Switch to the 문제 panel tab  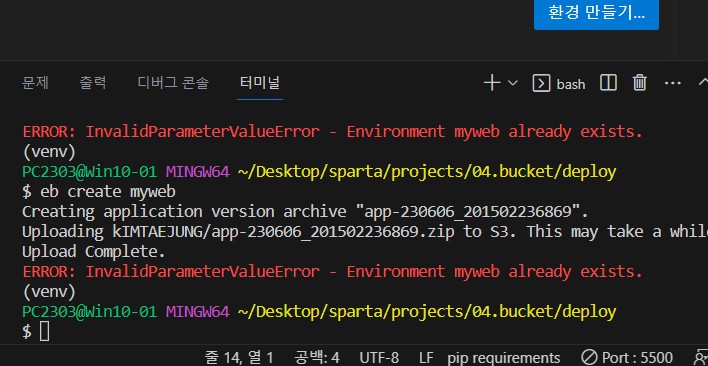(x=36, y=83)
